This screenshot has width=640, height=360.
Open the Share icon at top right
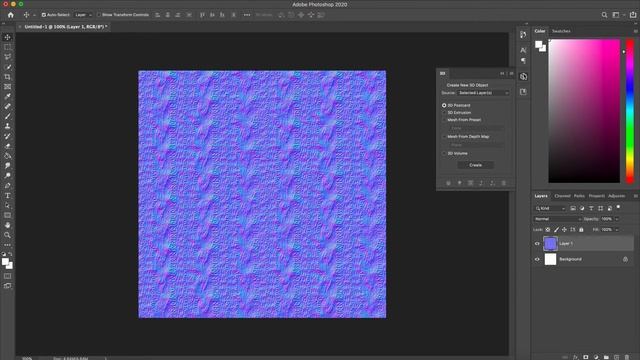(x=633, y=15)
